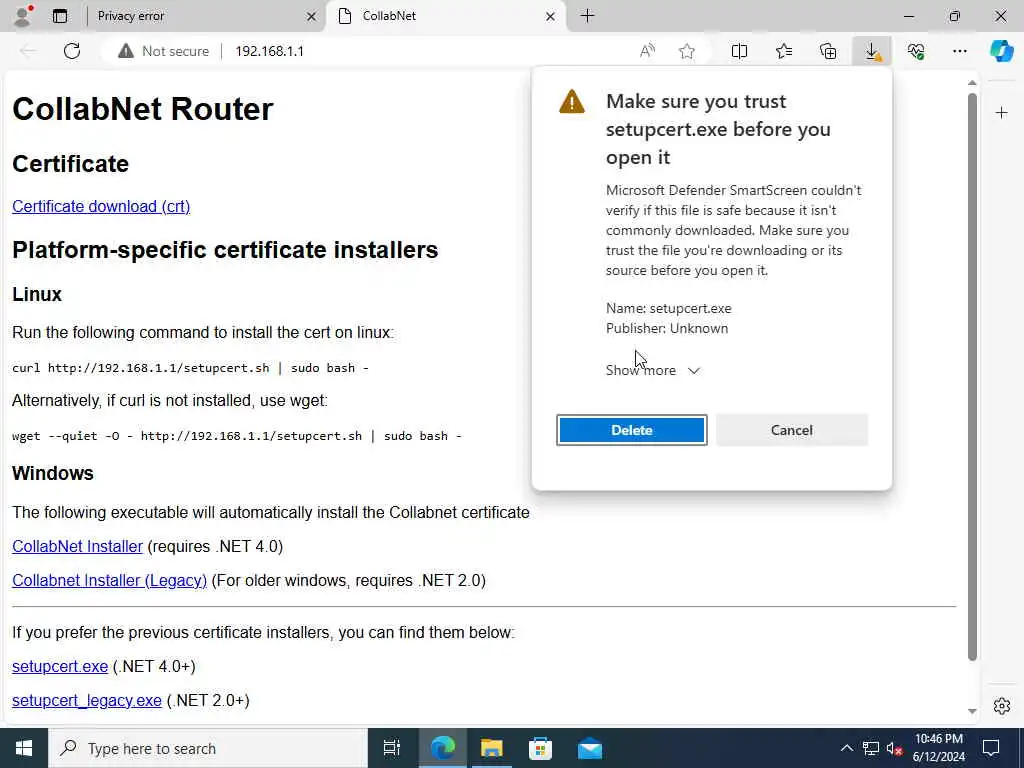Viewport: 1024px width, 768px height.
Task: Click the curl setupcert.sh command text
Action: point(190,368)
